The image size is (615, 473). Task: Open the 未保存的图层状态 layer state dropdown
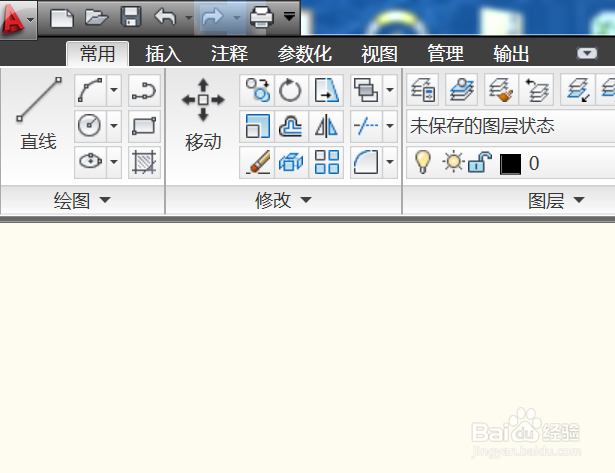click(x=511, y=126)
